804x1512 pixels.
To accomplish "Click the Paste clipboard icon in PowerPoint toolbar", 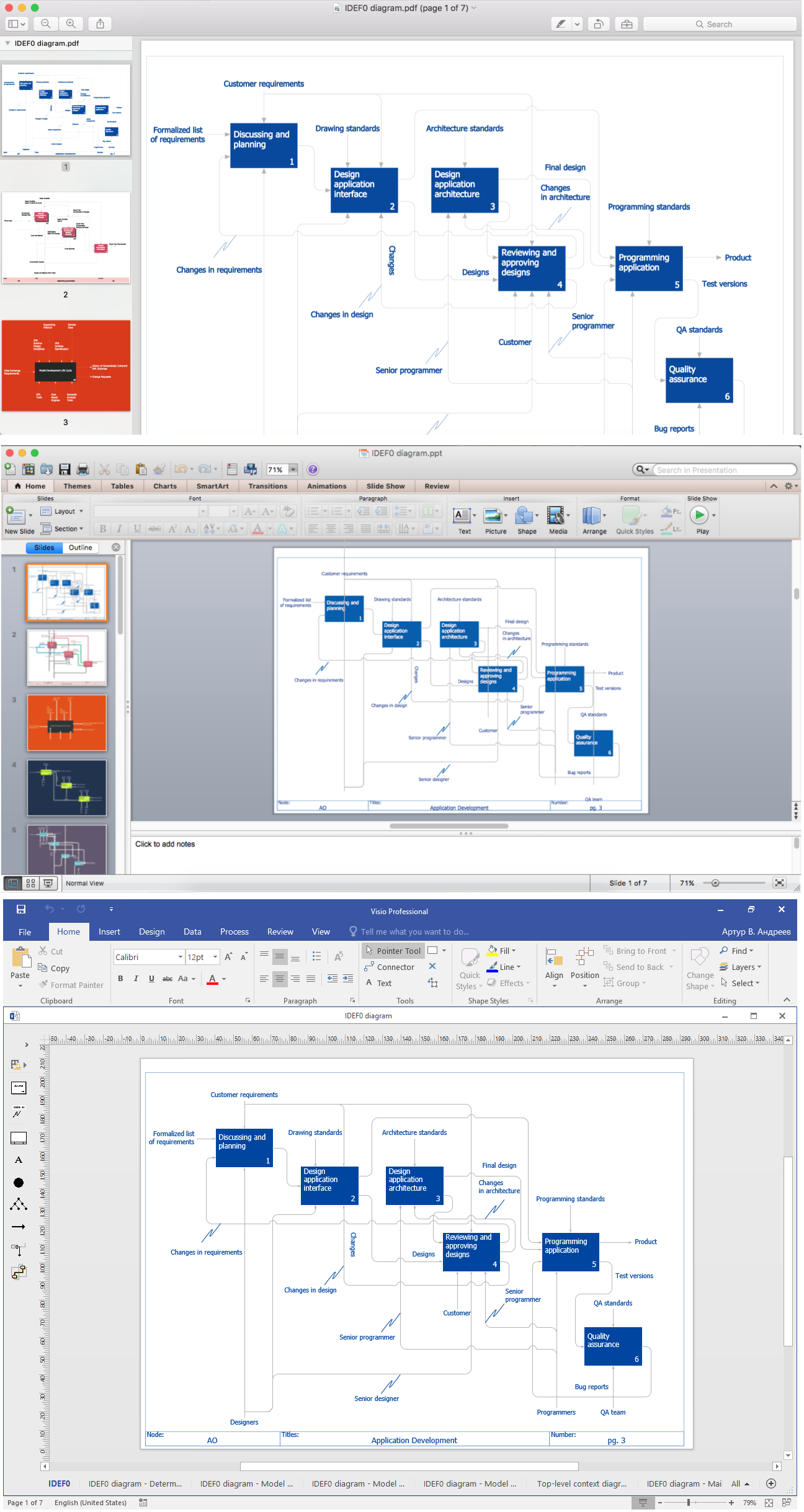I will tap(141, 469).
